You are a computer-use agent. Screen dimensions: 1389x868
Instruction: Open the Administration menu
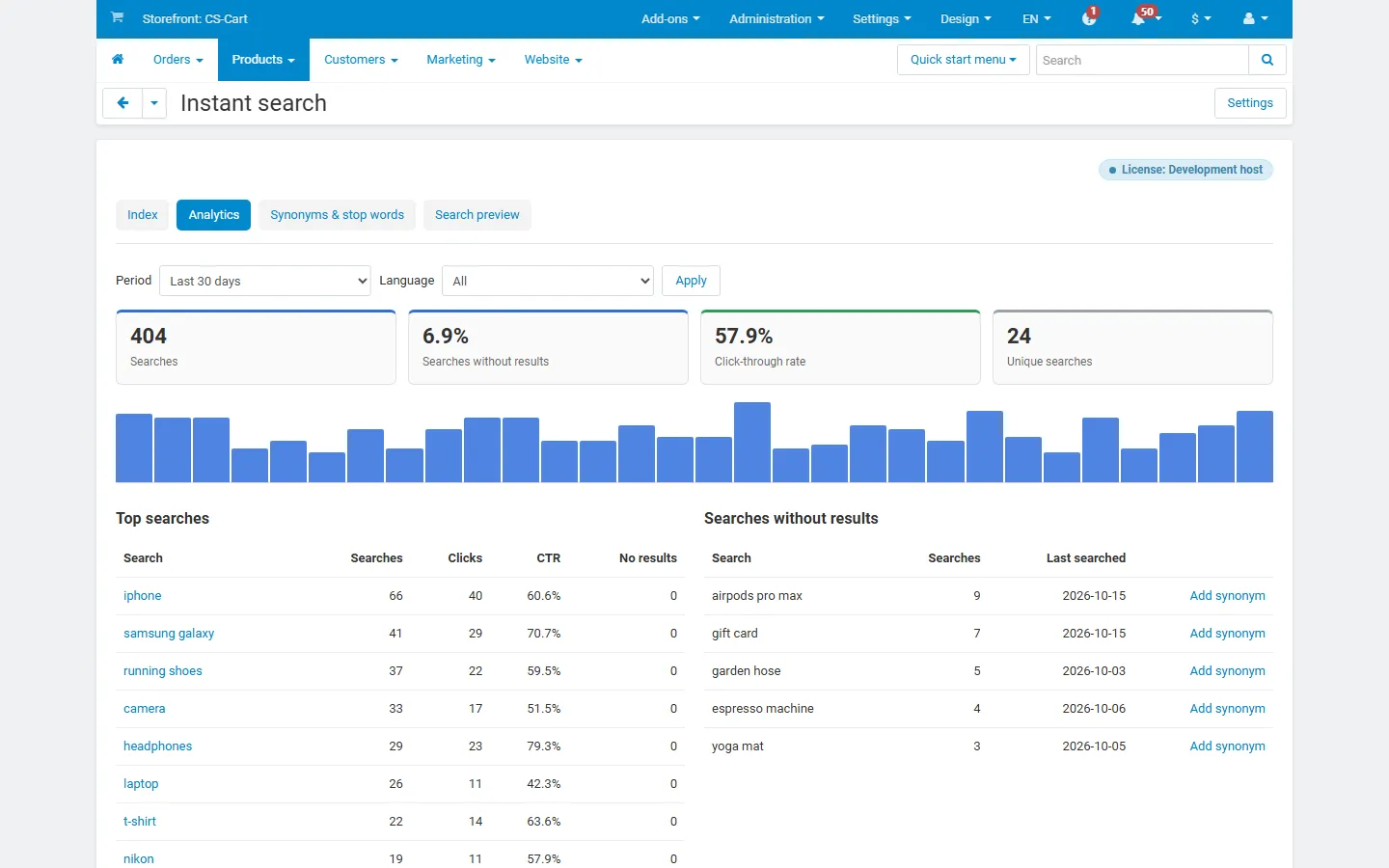coord(776,18)
